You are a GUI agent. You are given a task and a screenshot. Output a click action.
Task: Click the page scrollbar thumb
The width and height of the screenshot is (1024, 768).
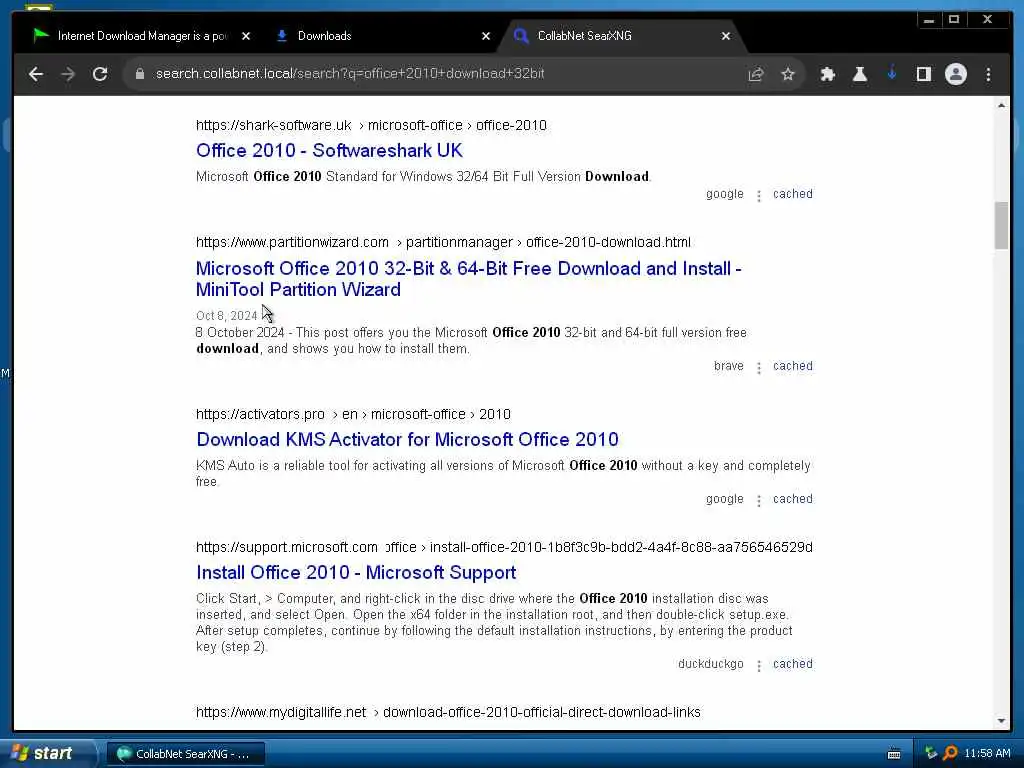(x=1001, y=226)
